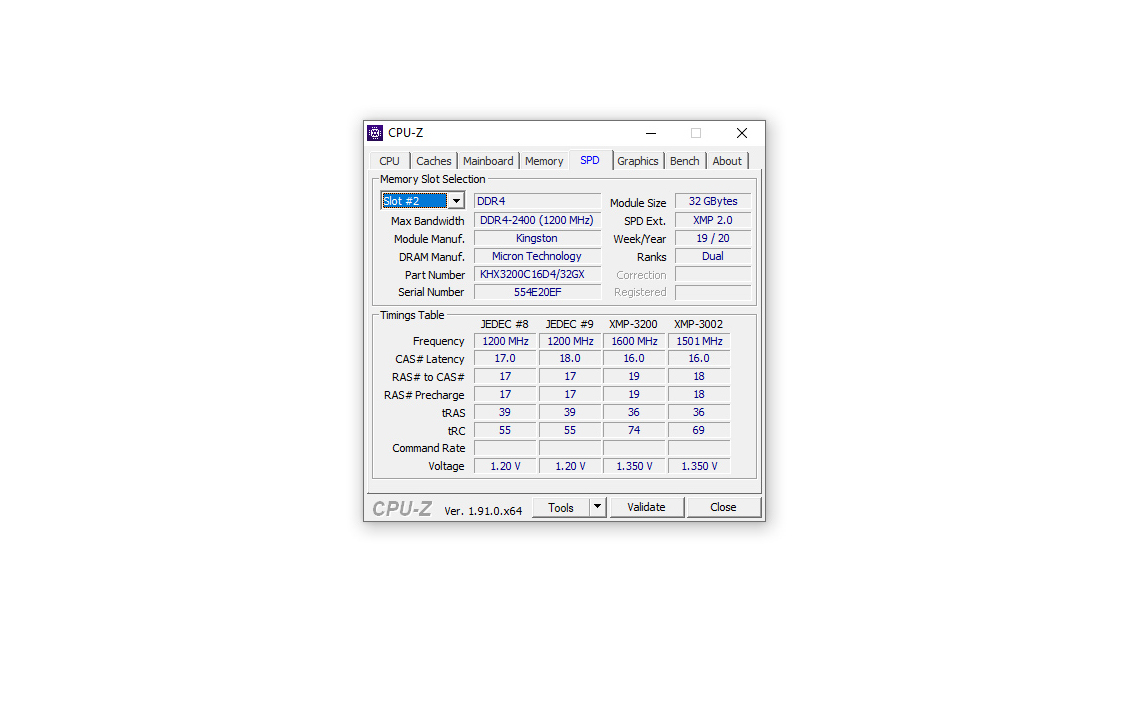1129x706 pixels.
Task: Close the CPU-Z window with X
Action: coord(742,133)
